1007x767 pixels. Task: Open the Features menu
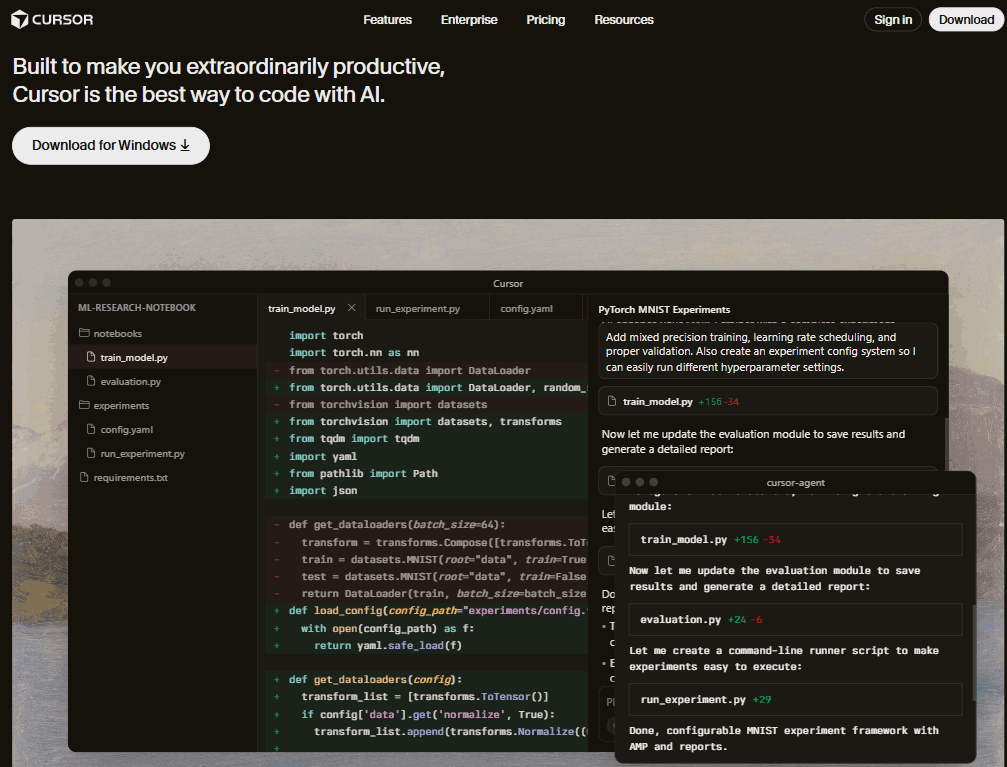[387, 20]
